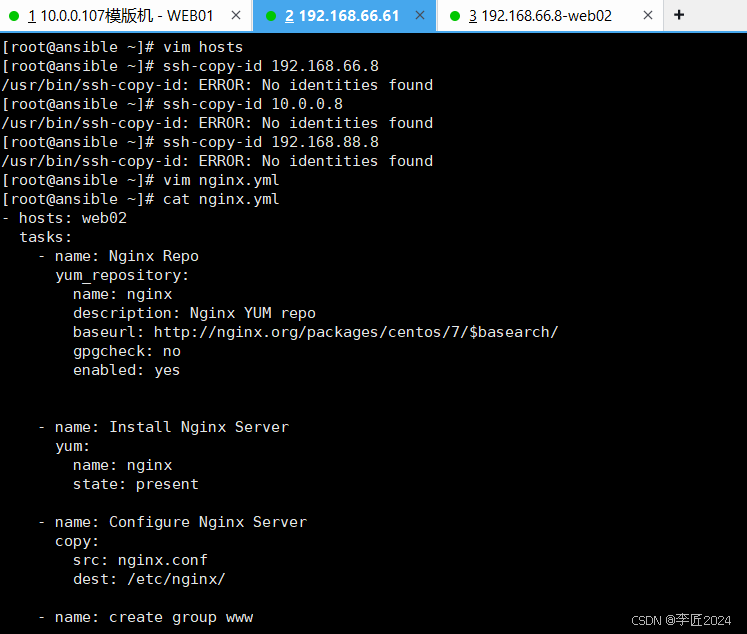Screen dimensions: 747x634
Task: Click the 'cat nginx.yml' command line
Action: click(x=141, y=199)
